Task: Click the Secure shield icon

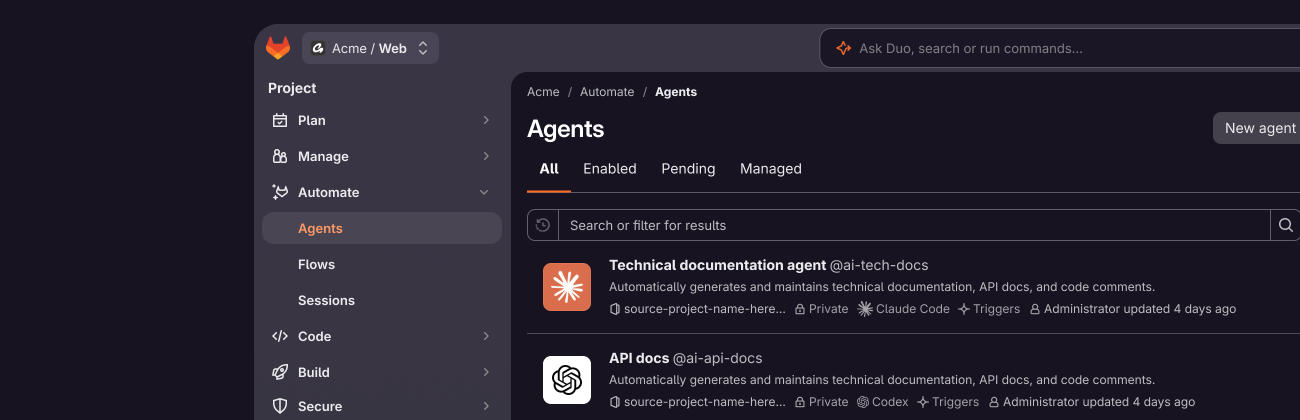Action: click(280, 406)
